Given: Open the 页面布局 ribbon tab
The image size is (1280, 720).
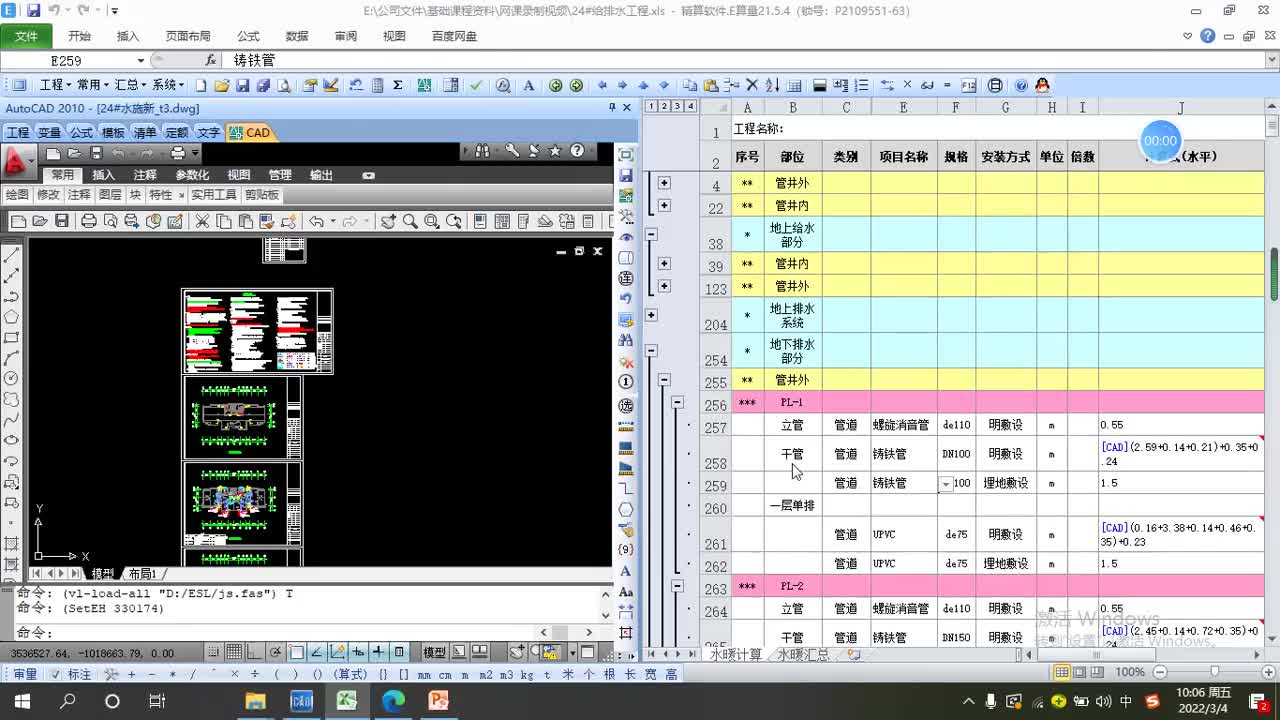Looking at the screenshot, I should click(x=188, y=36).
